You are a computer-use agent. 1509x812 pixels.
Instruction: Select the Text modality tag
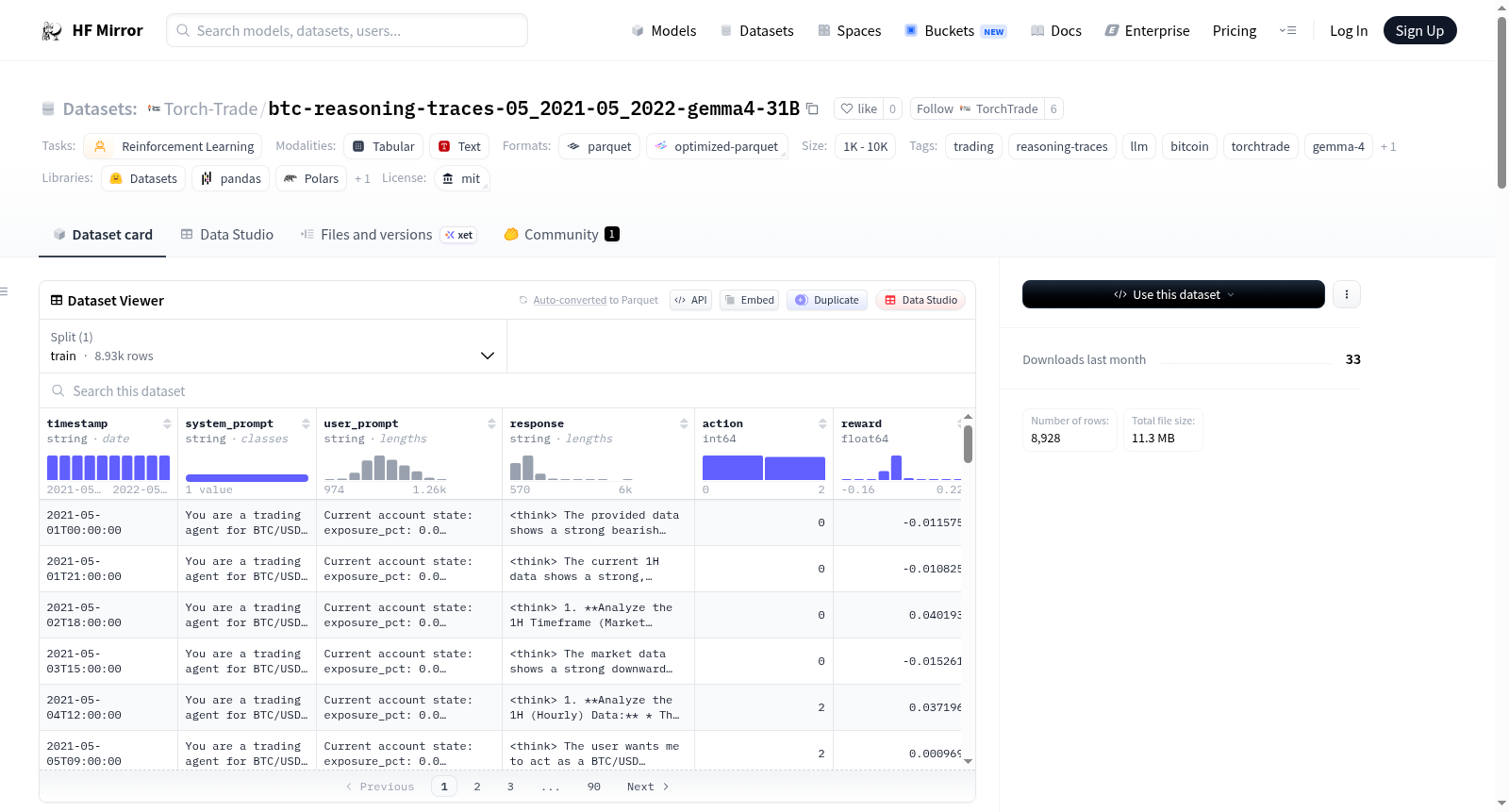(x=459, y=146)
